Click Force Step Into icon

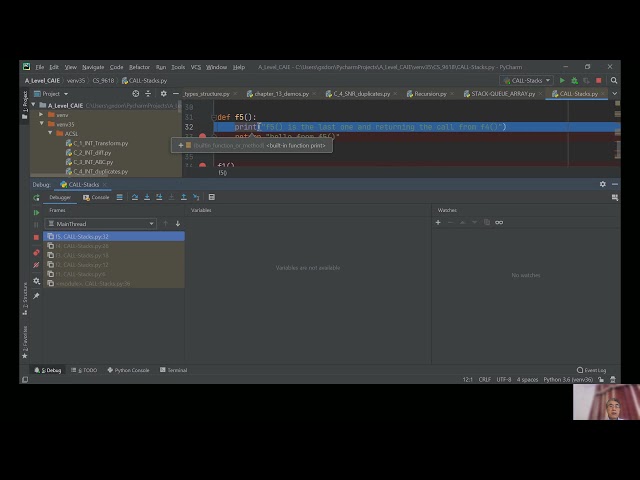pyautogui.click(x=171, y=197)
